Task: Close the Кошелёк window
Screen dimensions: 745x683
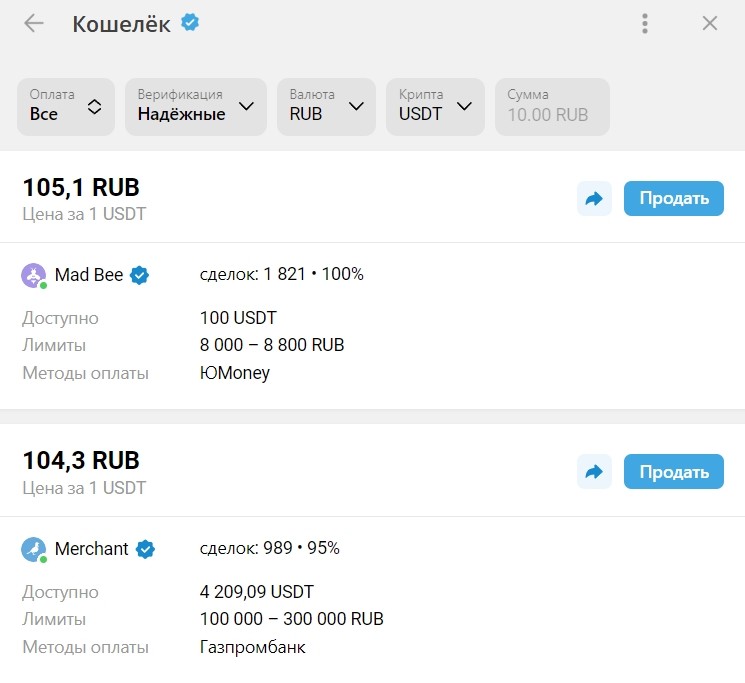Action: coord(710,24)
